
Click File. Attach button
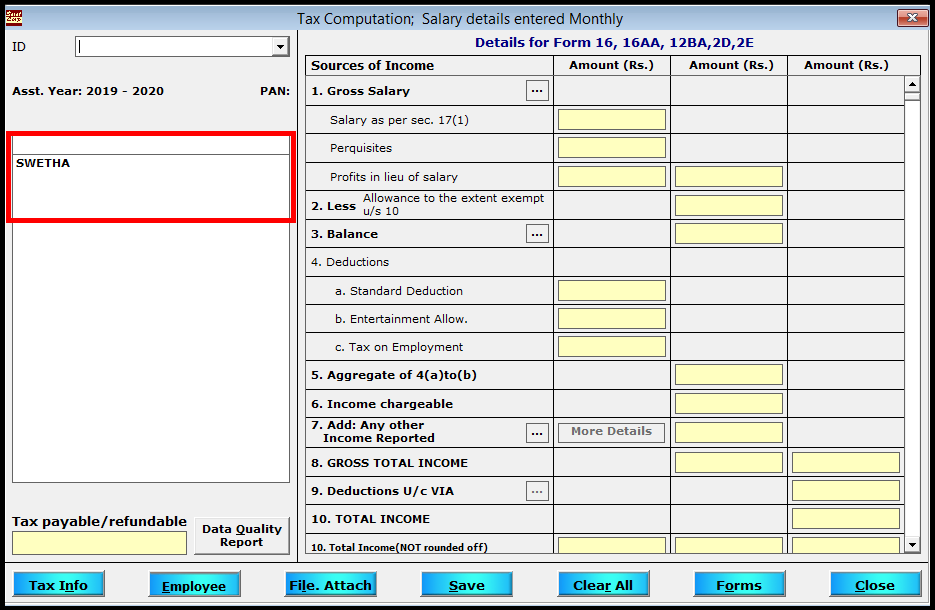[x=330, y=585]
